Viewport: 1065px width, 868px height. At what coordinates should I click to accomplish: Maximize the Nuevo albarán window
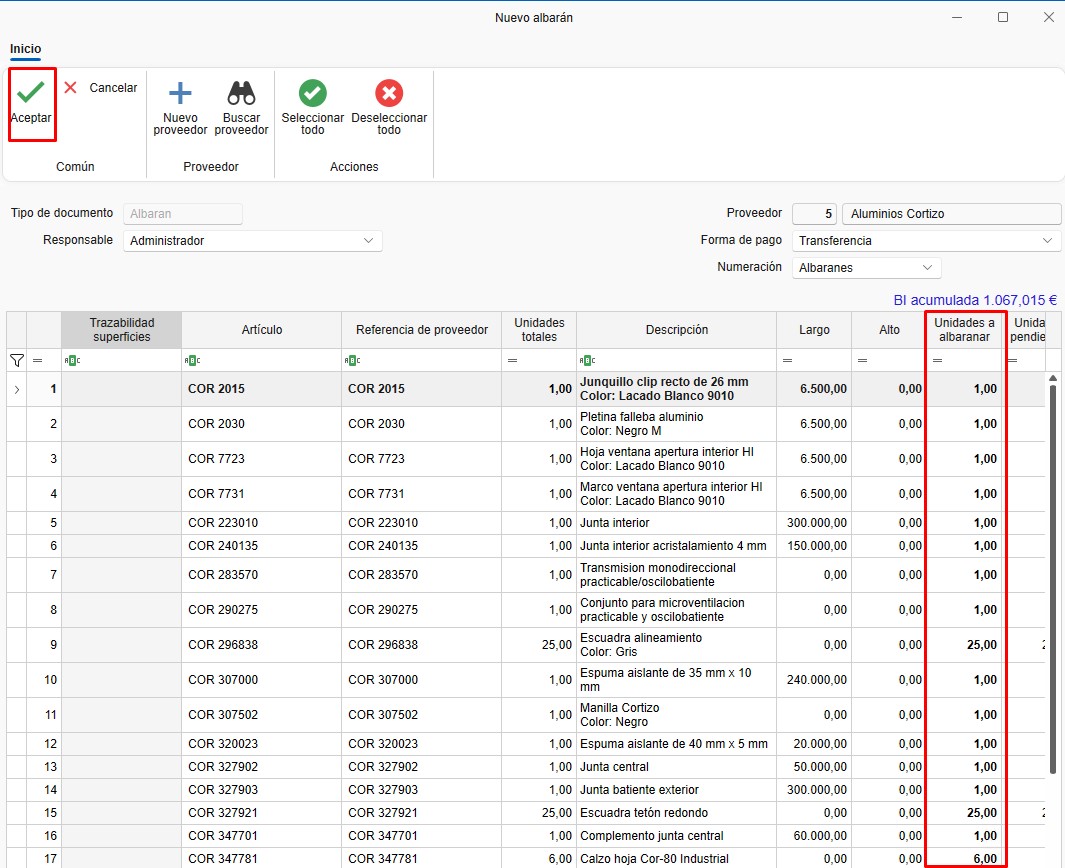[x=1003, y=17]
